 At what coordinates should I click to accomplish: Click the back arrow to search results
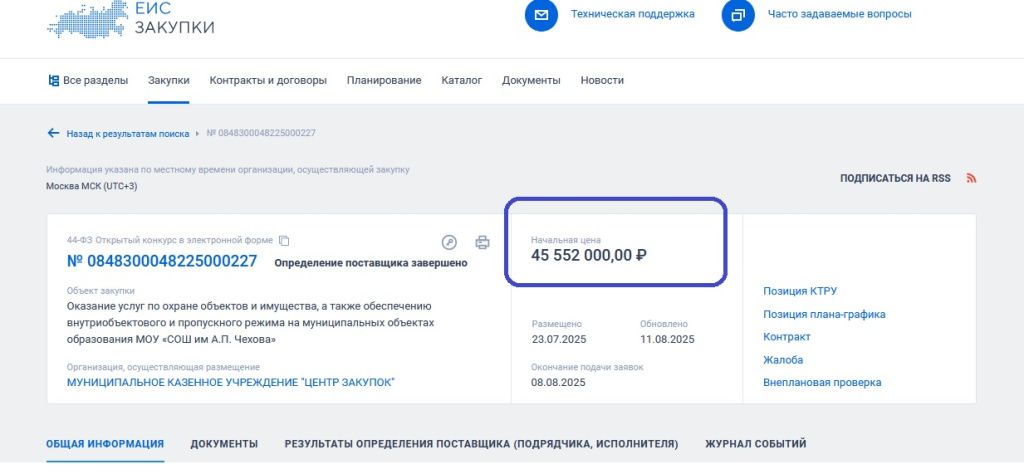point(54,133)
